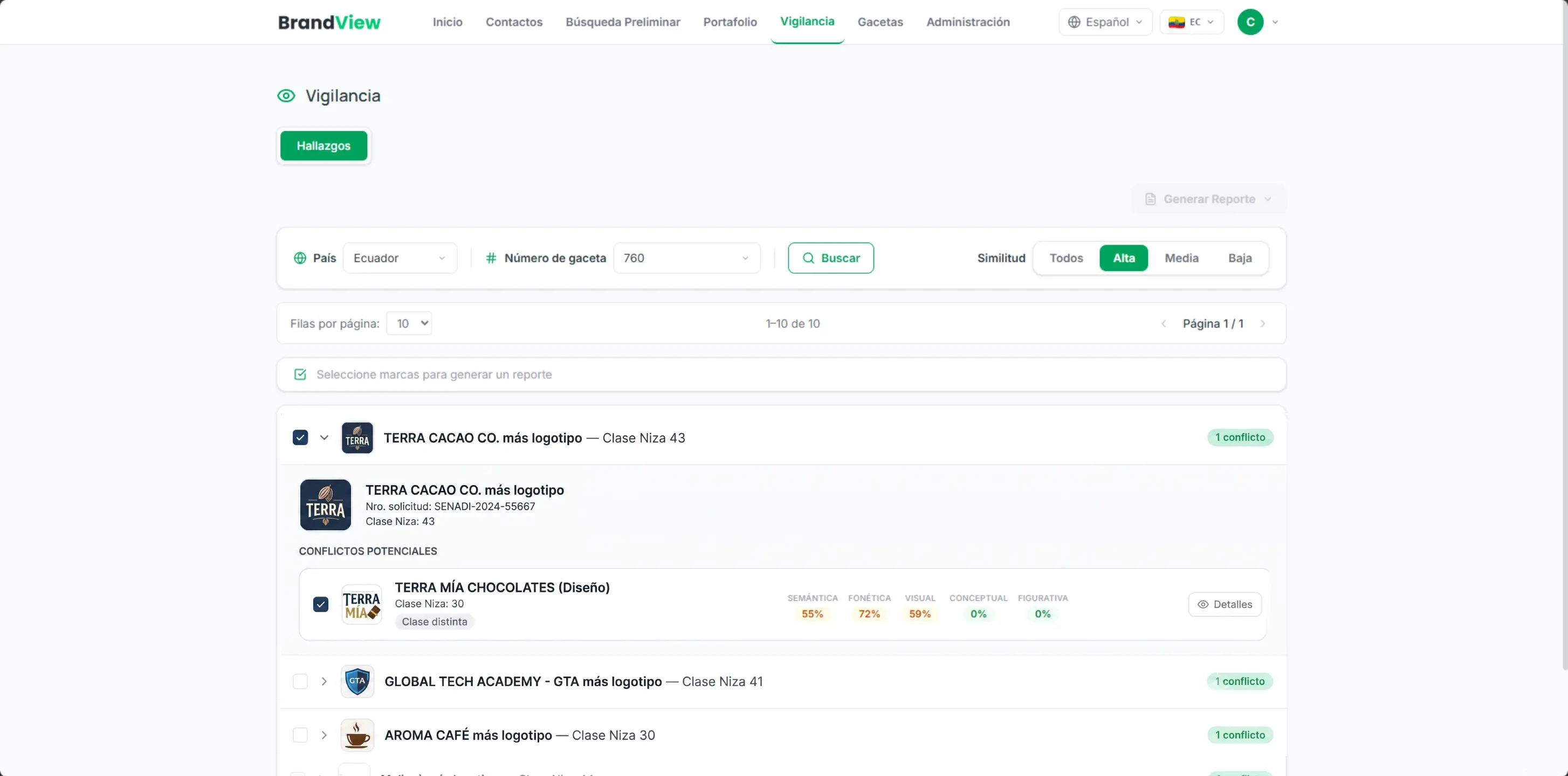The width and height of the screenshot is (1568, 776).
Task: Click the AROMA CAFÉ coffee cup logo
Action: coord(357,735)
